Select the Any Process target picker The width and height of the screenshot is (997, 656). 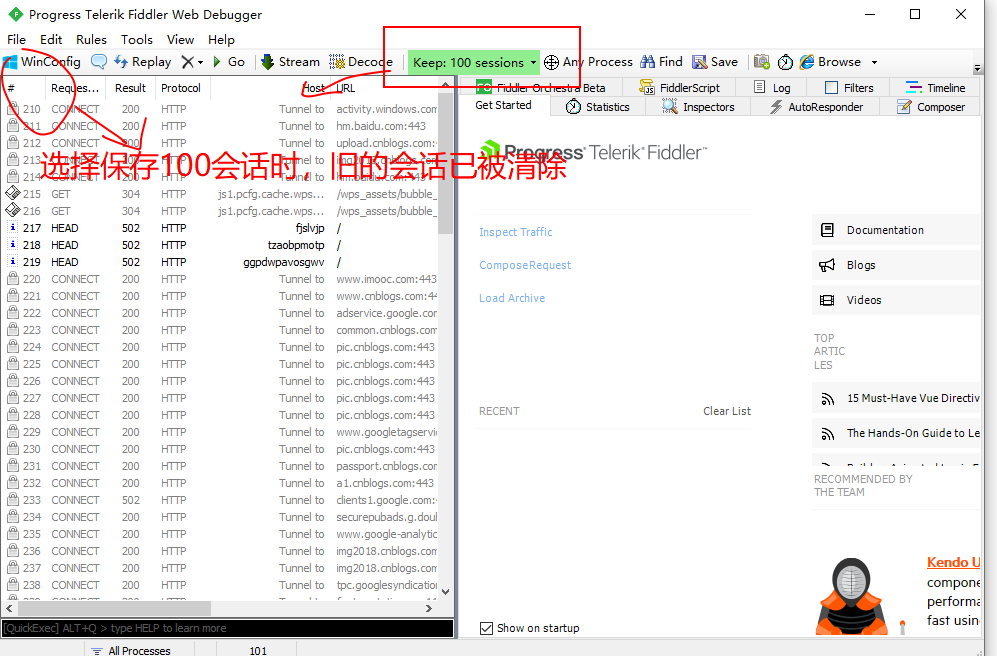[588, 62]
